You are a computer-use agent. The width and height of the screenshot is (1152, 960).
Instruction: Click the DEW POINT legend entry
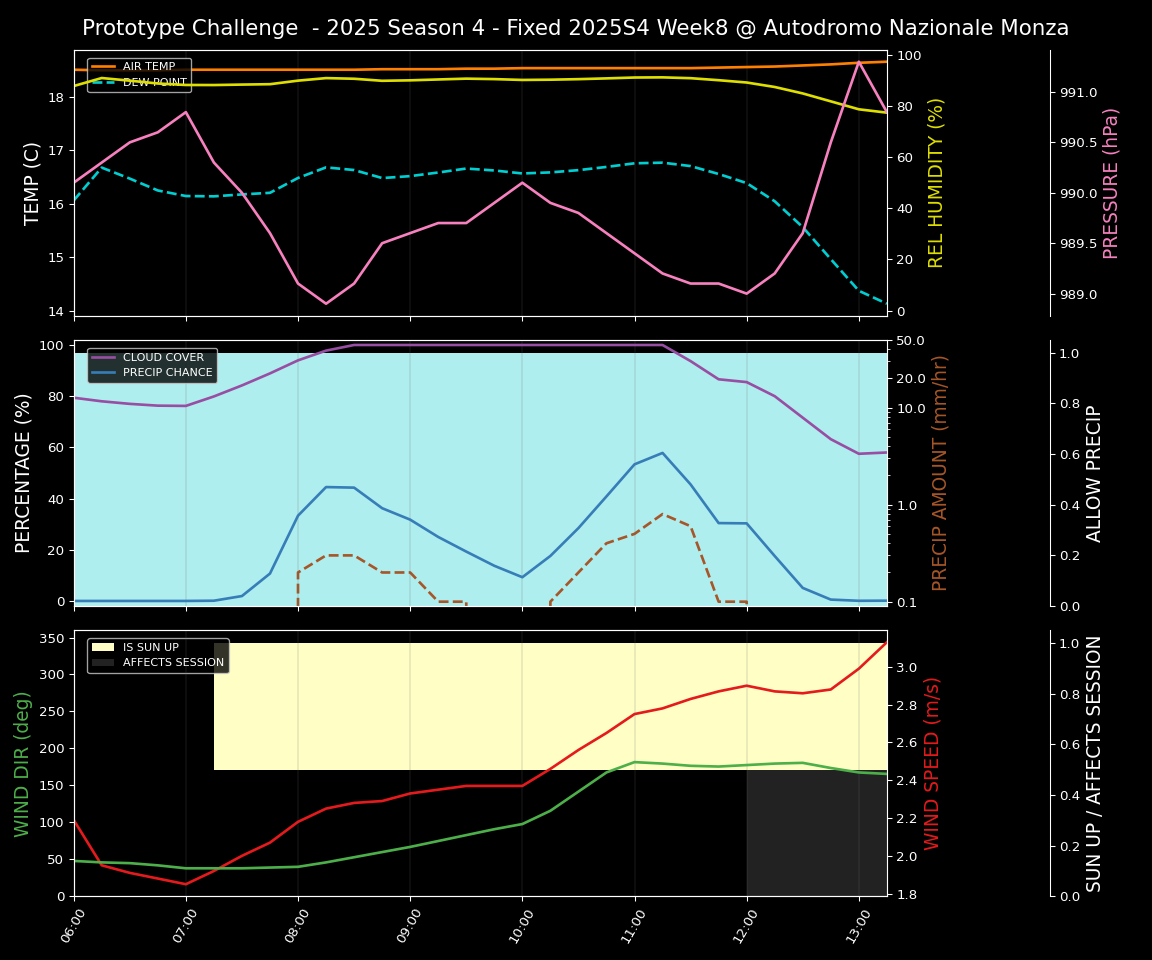154,83
